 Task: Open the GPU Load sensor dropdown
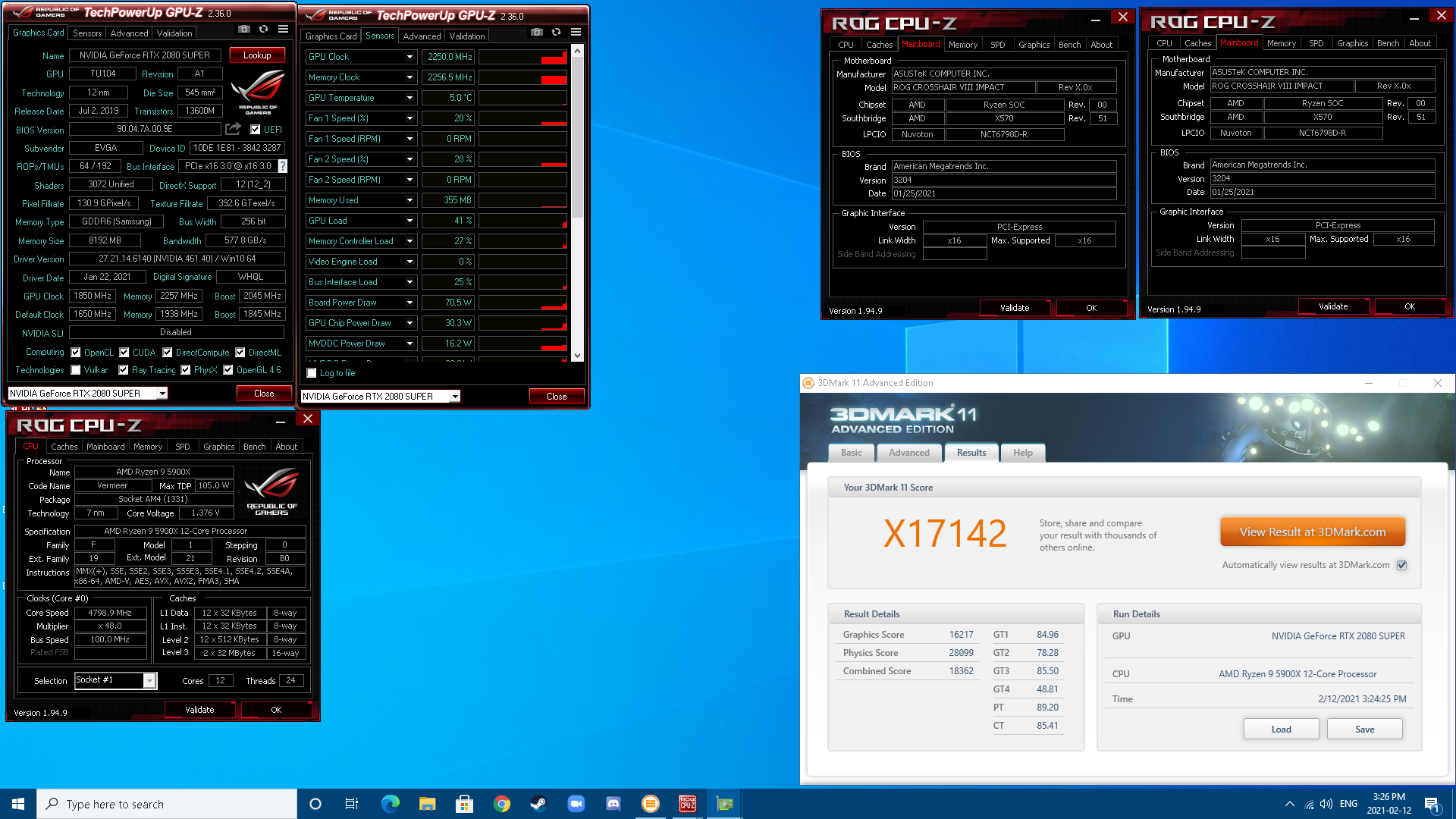[409, 221]
